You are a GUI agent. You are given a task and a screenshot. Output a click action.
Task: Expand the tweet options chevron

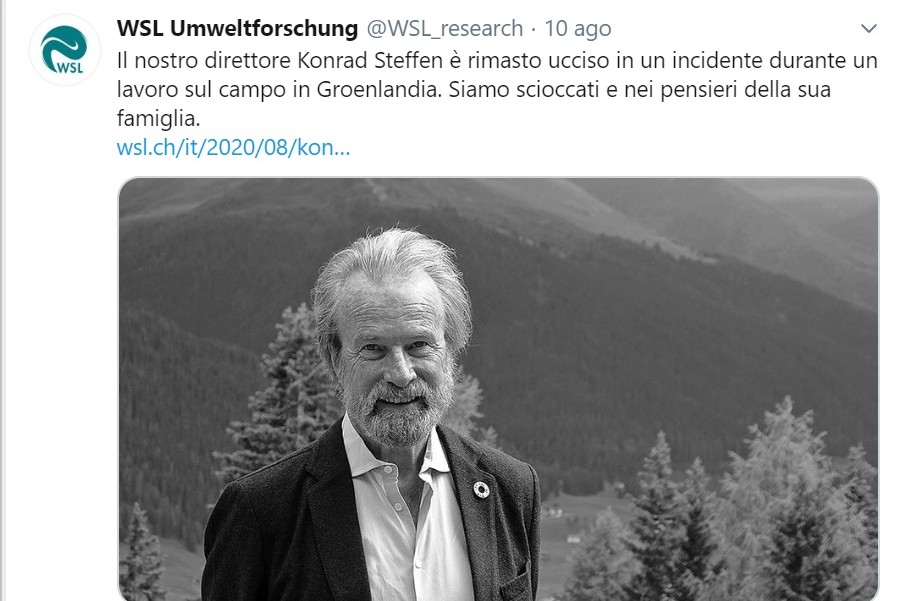click(868, 28)
